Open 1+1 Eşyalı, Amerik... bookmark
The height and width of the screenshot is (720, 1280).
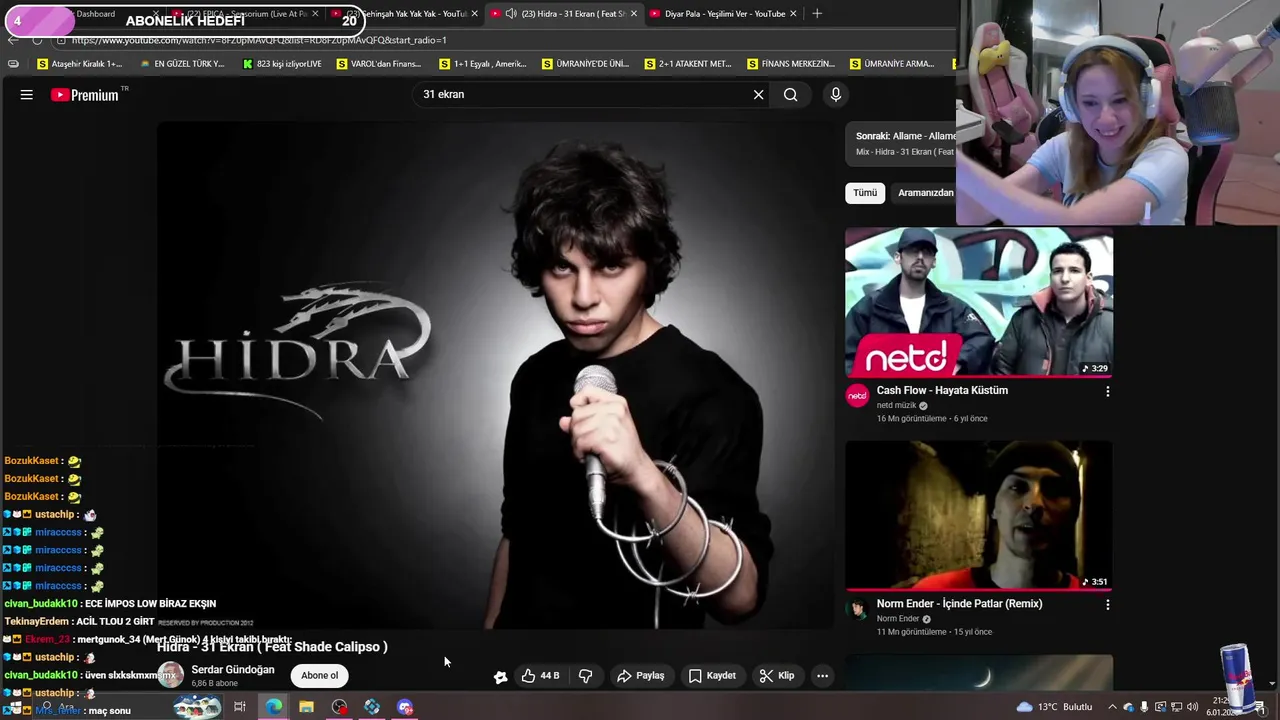(482, 64)
